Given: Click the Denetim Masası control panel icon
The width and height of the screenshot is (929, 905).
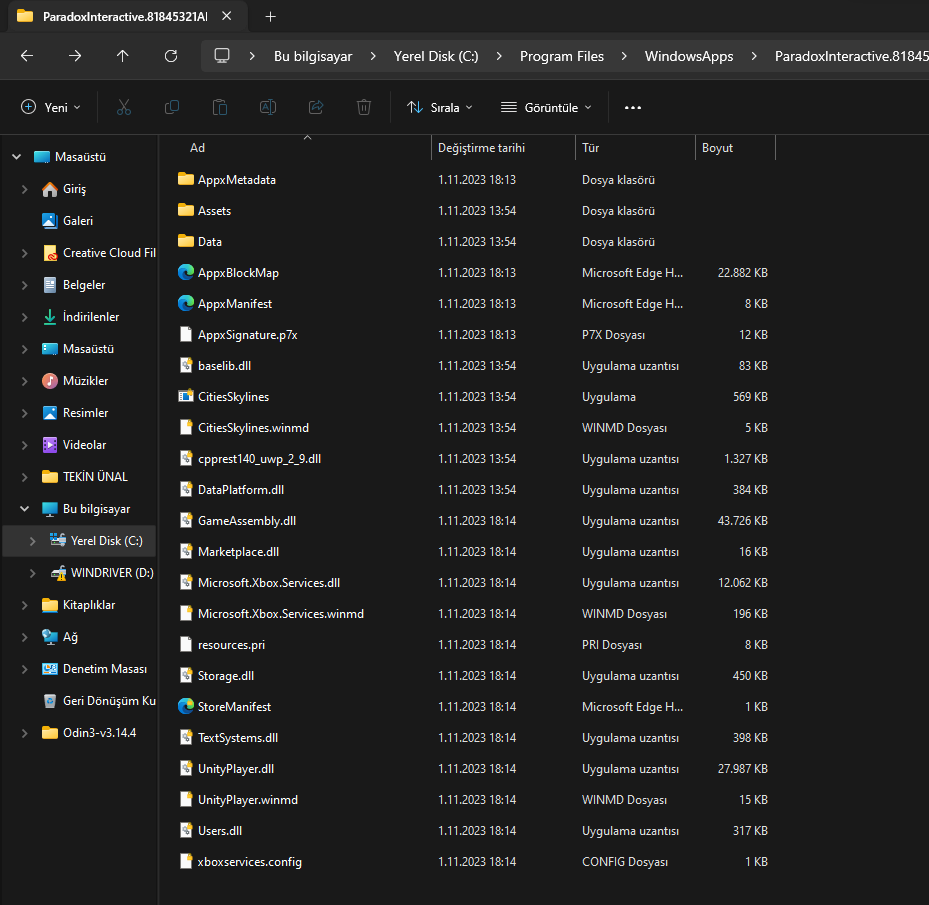Looking at the screenshot, I should (x=50, y=669).
